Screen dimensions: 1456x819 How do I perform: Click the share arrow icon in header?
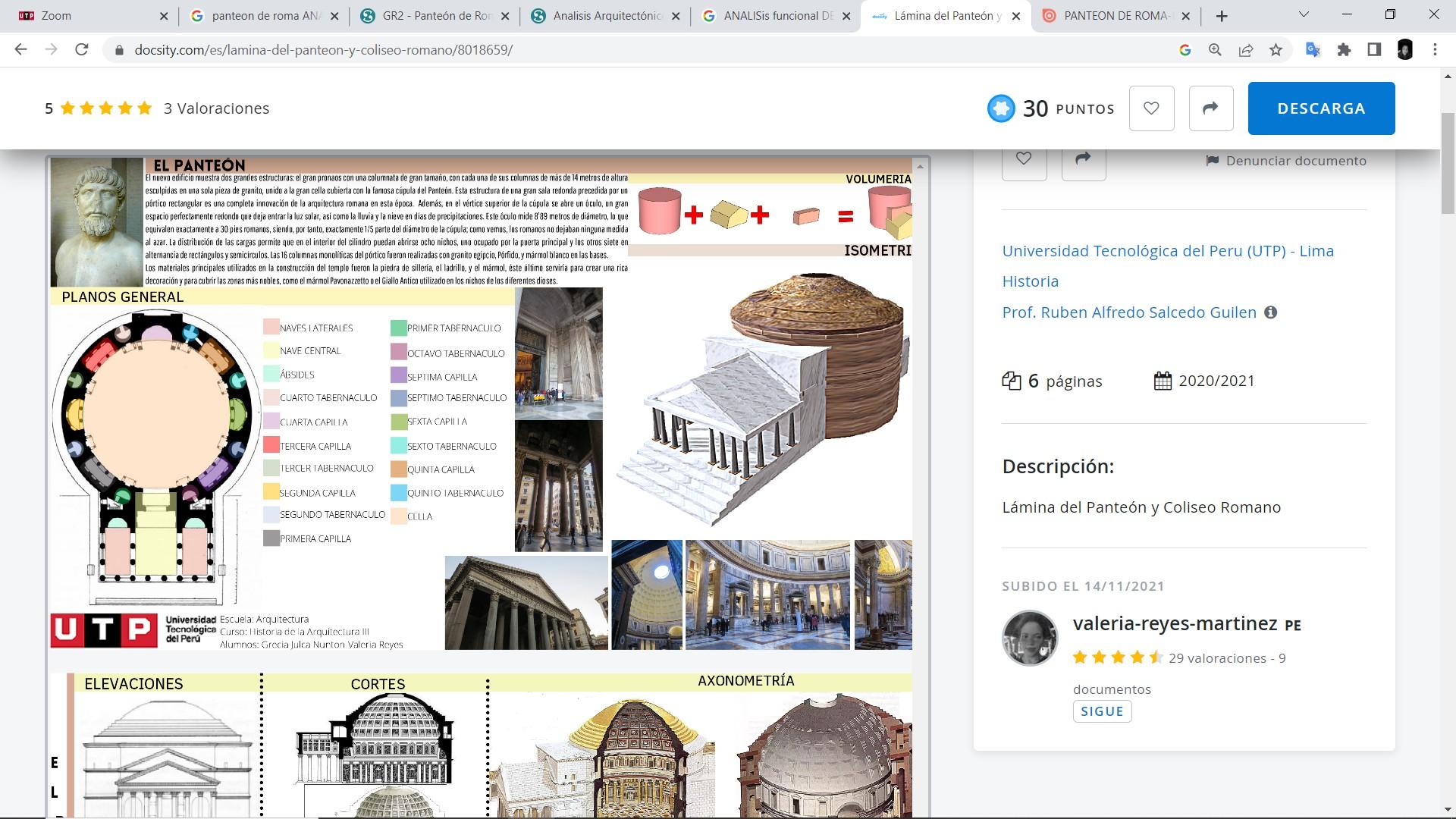click(x=1210, y=108)
